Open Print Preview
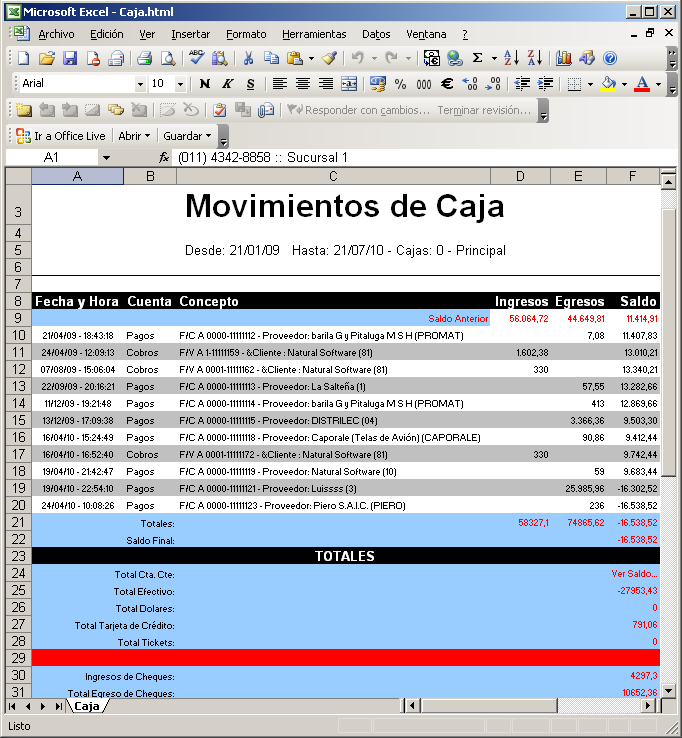Image resolution: width=682 pixels, height=738 pixels. pyautogui.click(x=168, y=58)
